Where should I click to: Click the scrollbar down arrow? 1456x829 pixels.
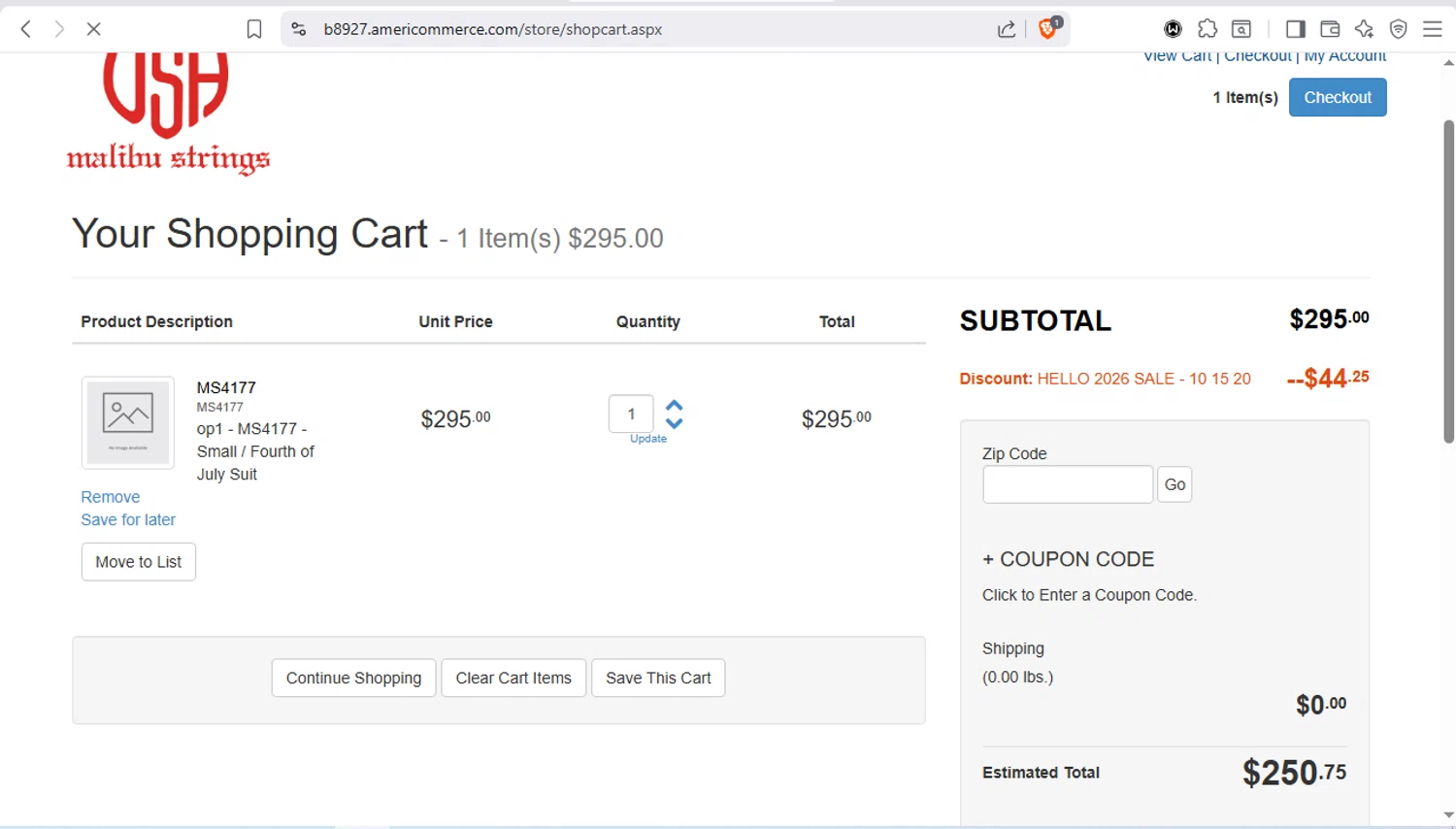coord(1448,816)
